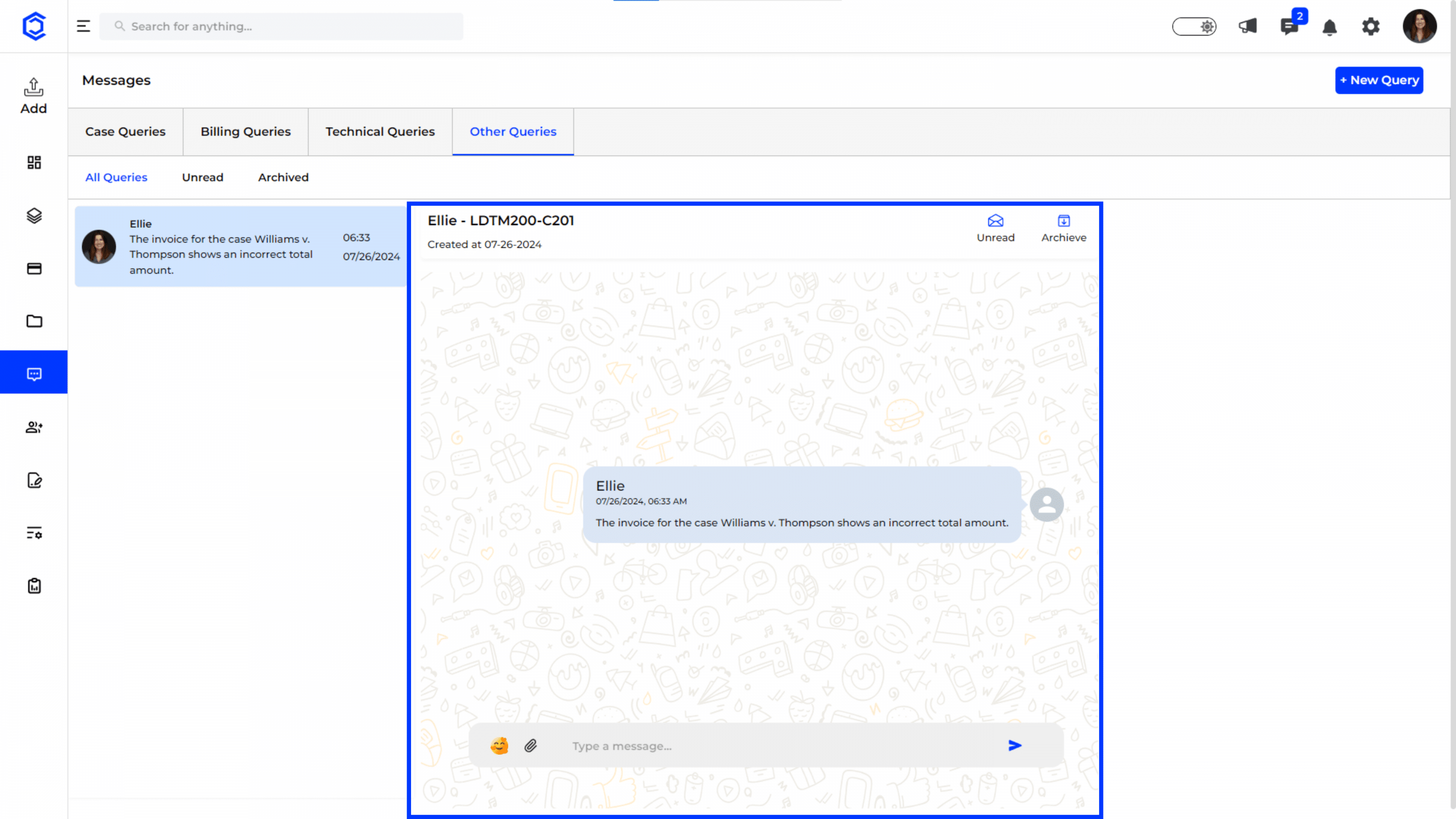This screenshot has width=1456, height=819.
Task: Click the Messages page heading
Action: tap(116, 80)
